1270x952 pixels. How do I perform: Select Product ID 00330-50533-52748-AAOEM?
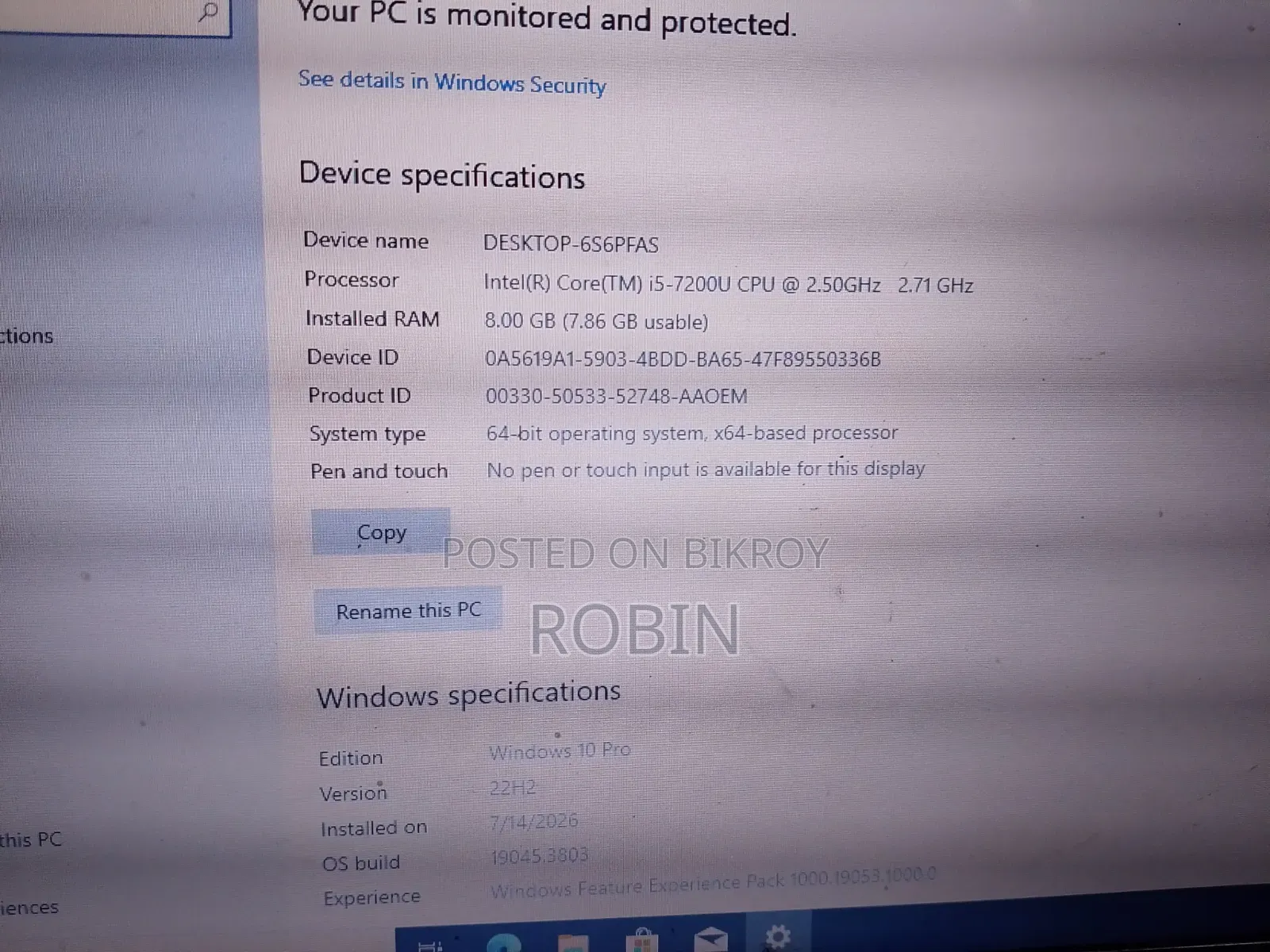click(616, 396)
